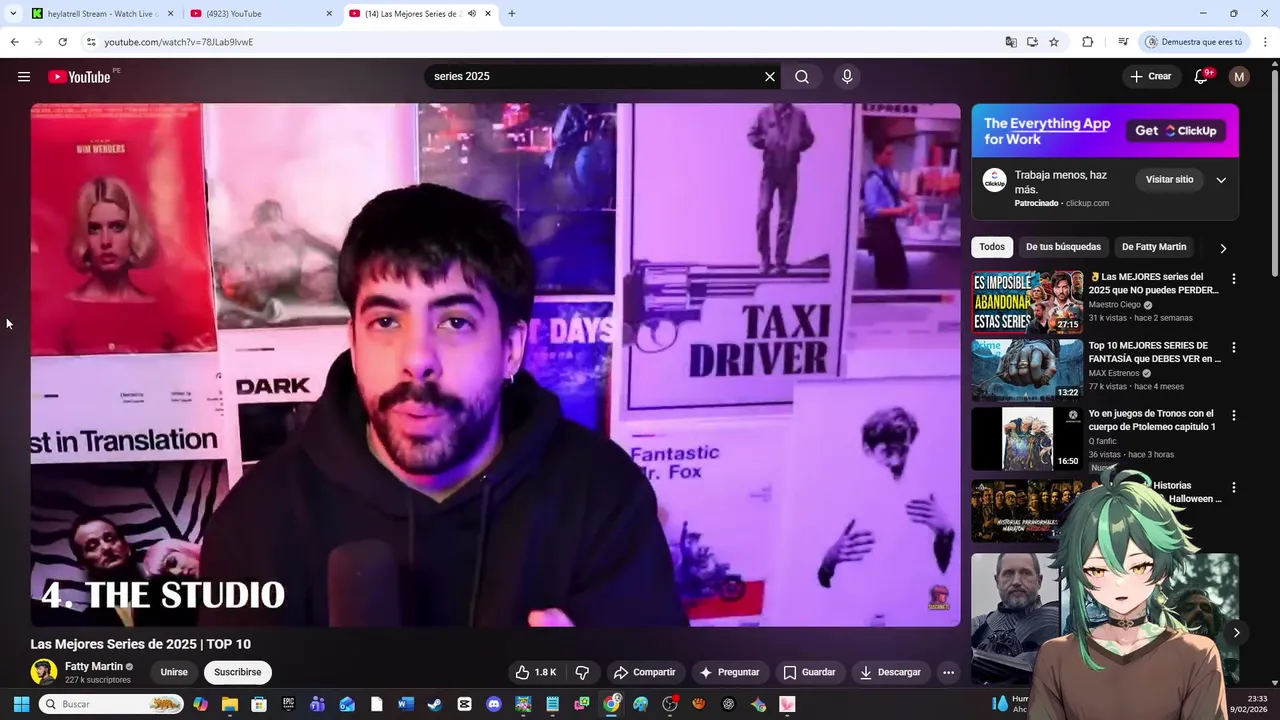Open the YouTube hamburger guide menu

coord(24,77)
